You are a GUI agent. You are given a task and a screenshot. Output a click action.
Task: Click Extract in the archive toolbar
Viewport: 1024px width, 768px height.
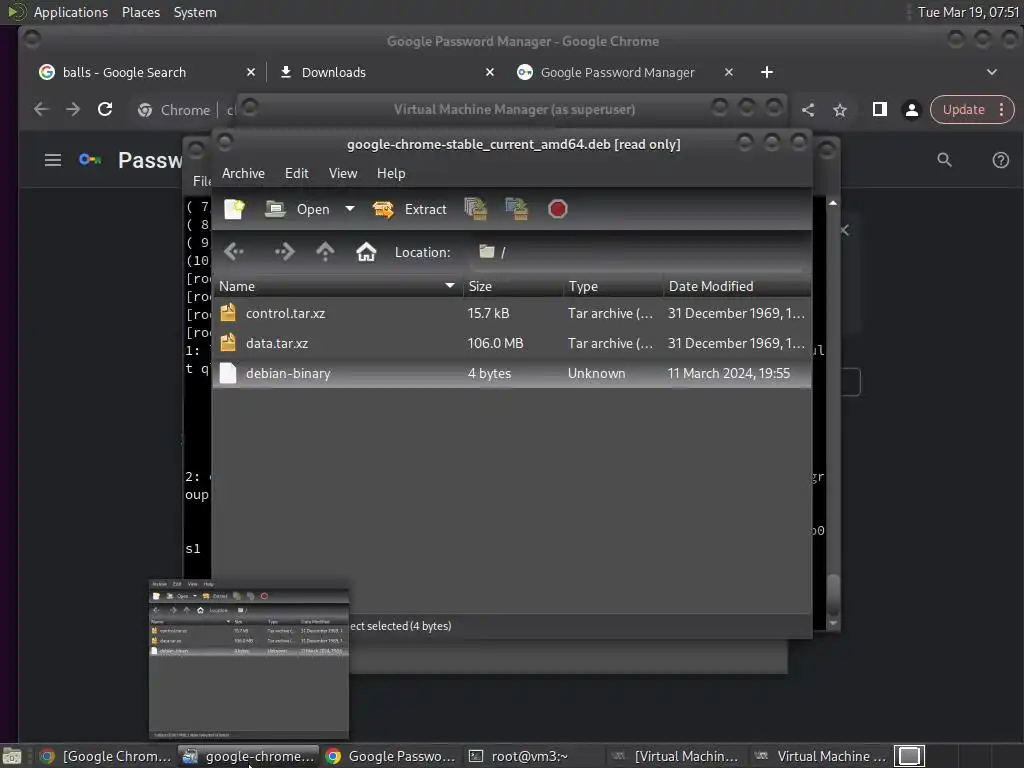(409, 209)
